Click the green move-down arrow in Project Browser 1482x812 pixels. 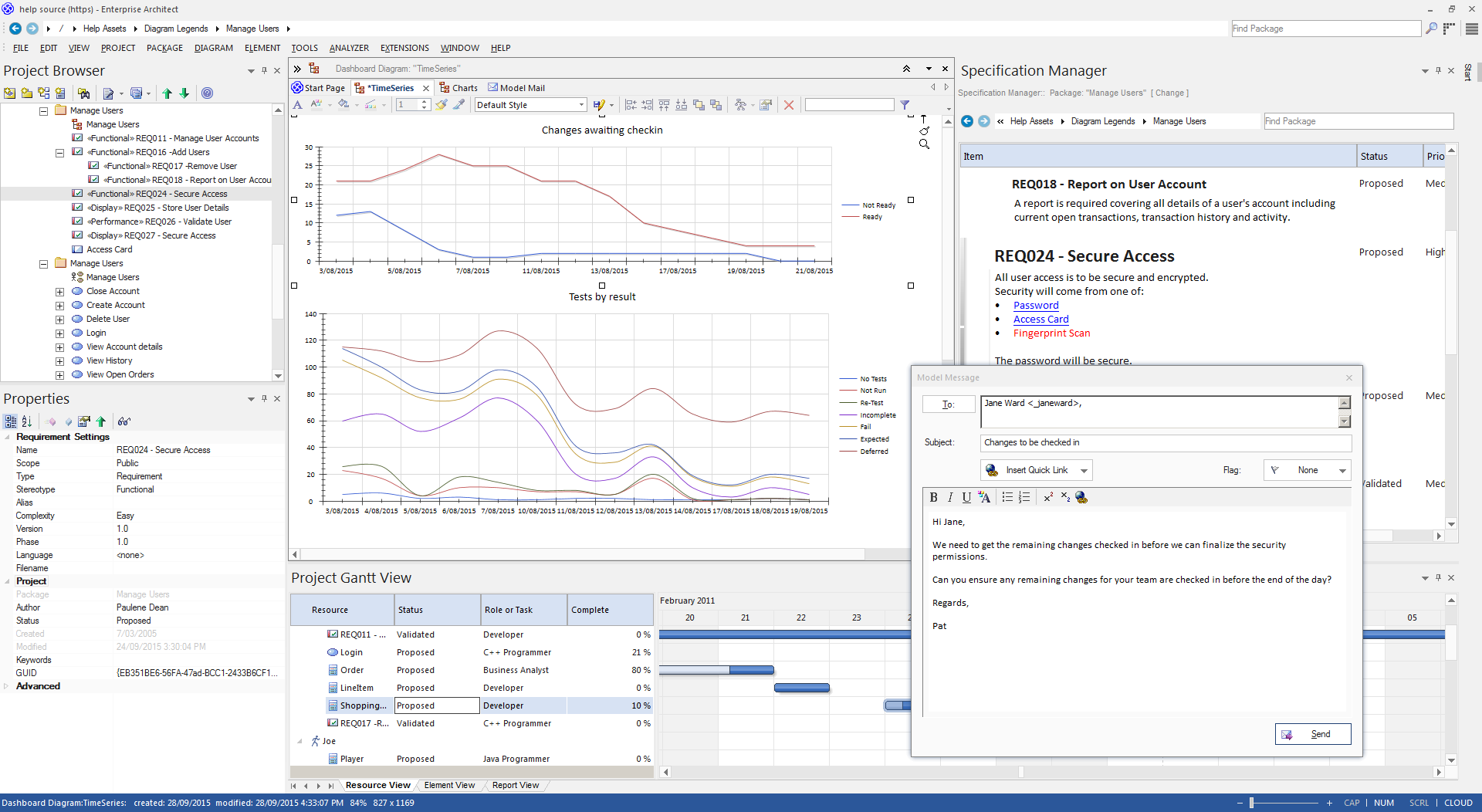[184, 93]
